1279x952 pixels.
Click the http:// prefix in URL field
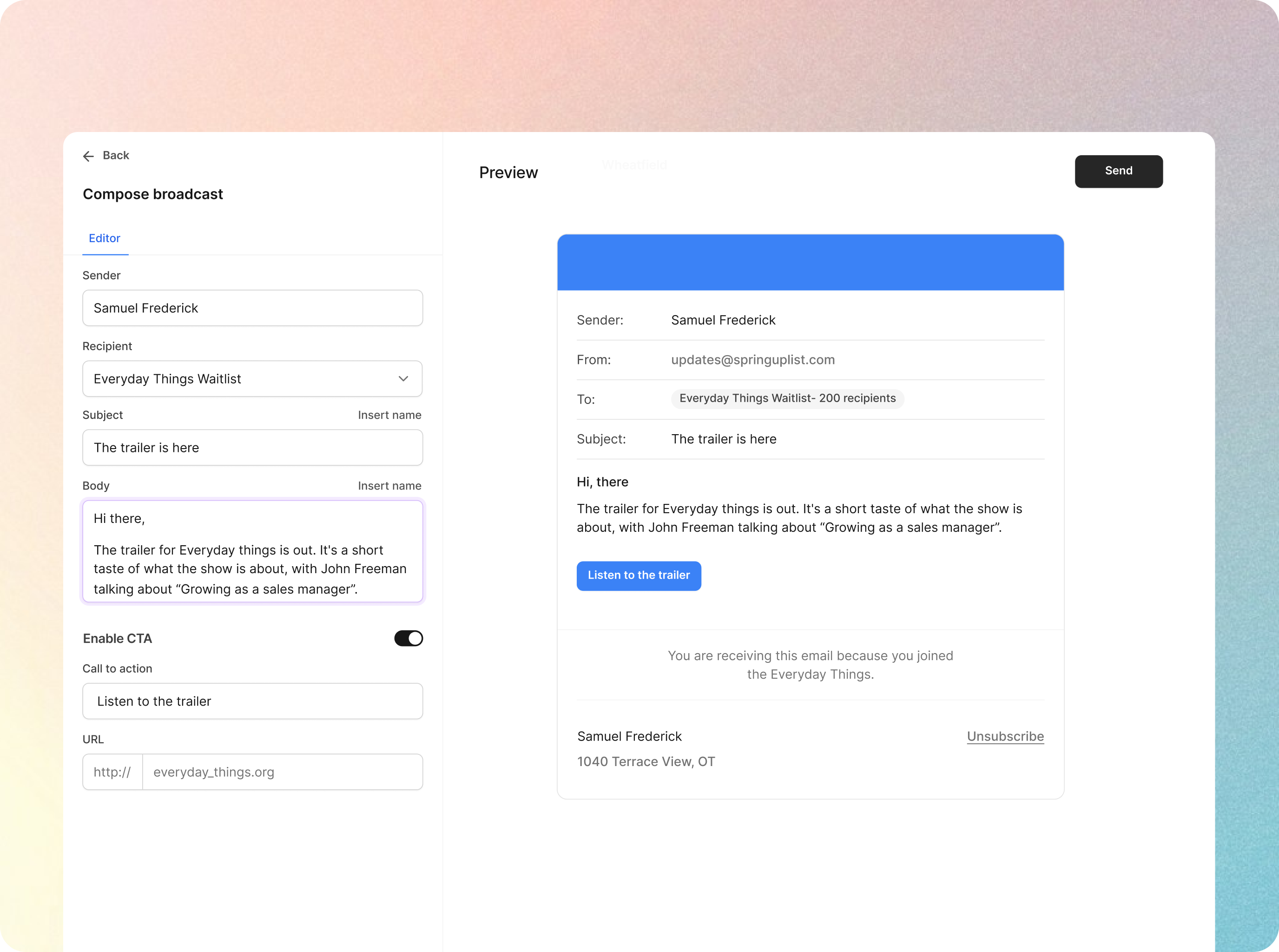coord(112,772)
